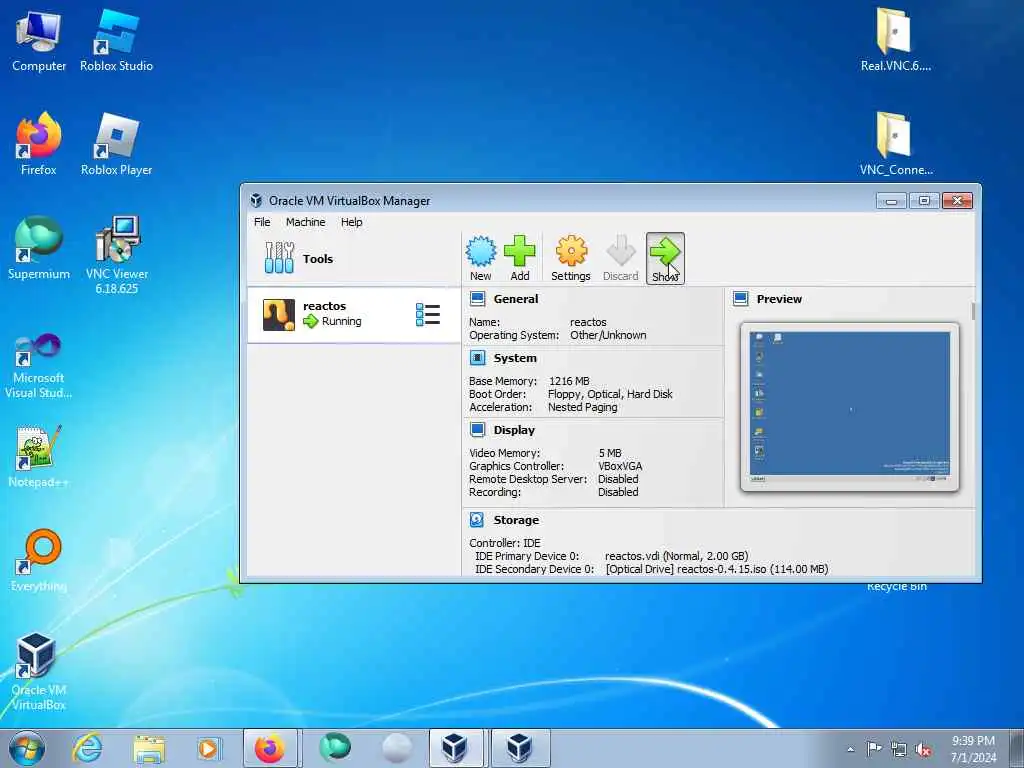Click the System section header
The image size is (1024, 768).
tap(515, 358)
